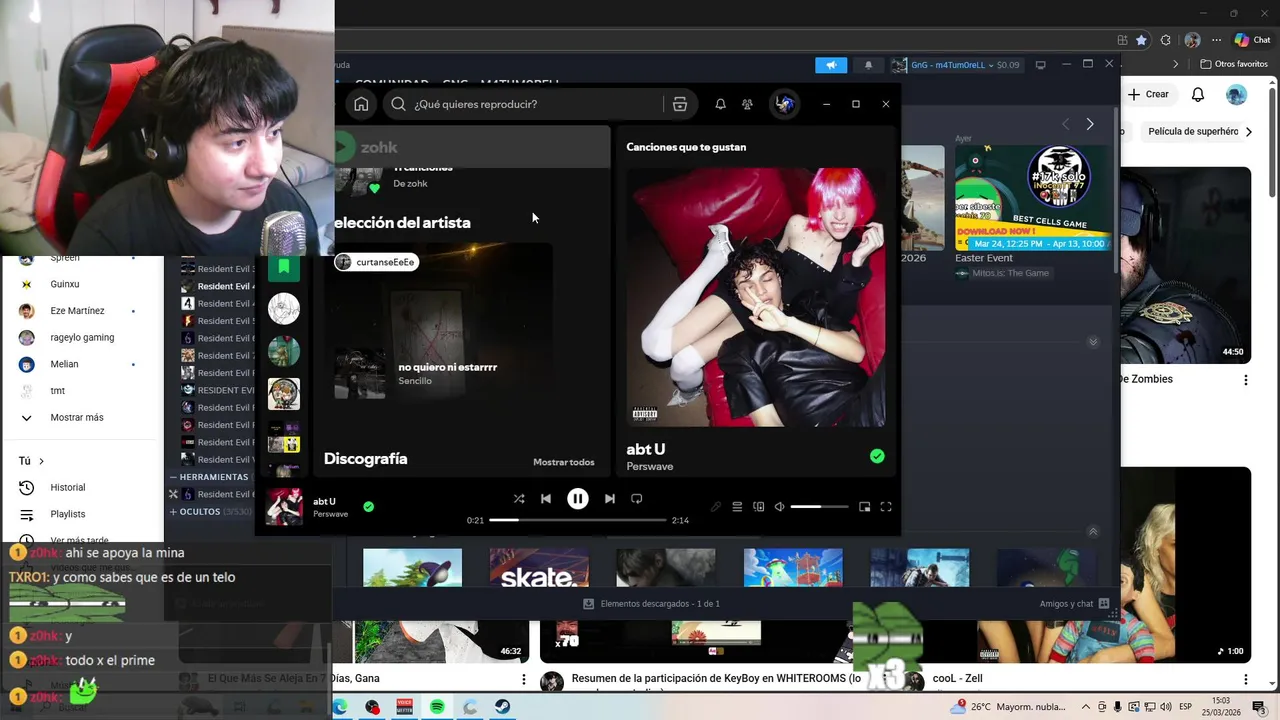Viewport: 1280px width, 720px height.
Task: Open Spotify friends activity icon
Action: coord(747,104)
